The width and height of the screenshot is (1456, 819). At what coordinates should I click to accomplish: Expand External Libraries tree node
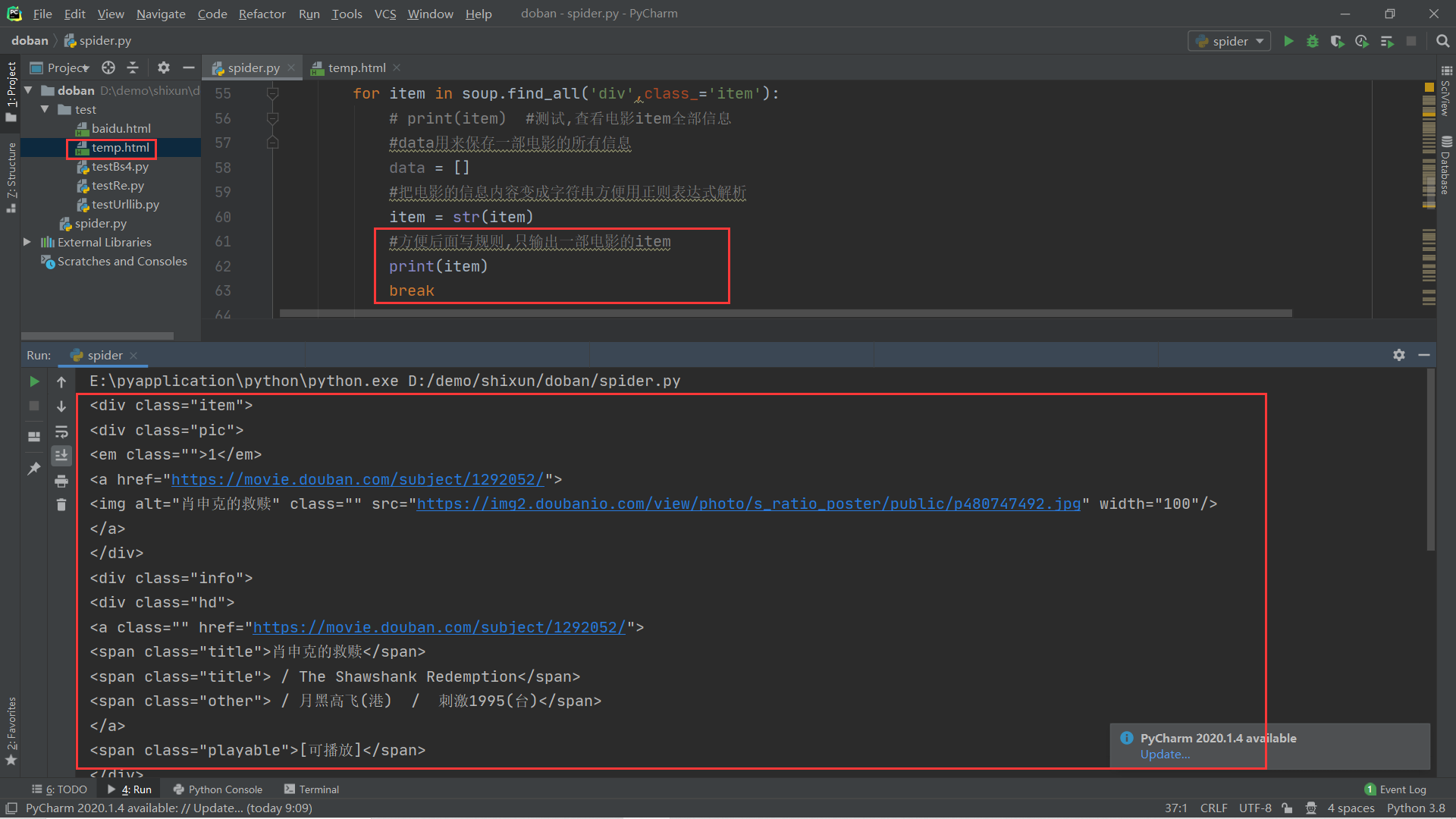pos(27,242)
